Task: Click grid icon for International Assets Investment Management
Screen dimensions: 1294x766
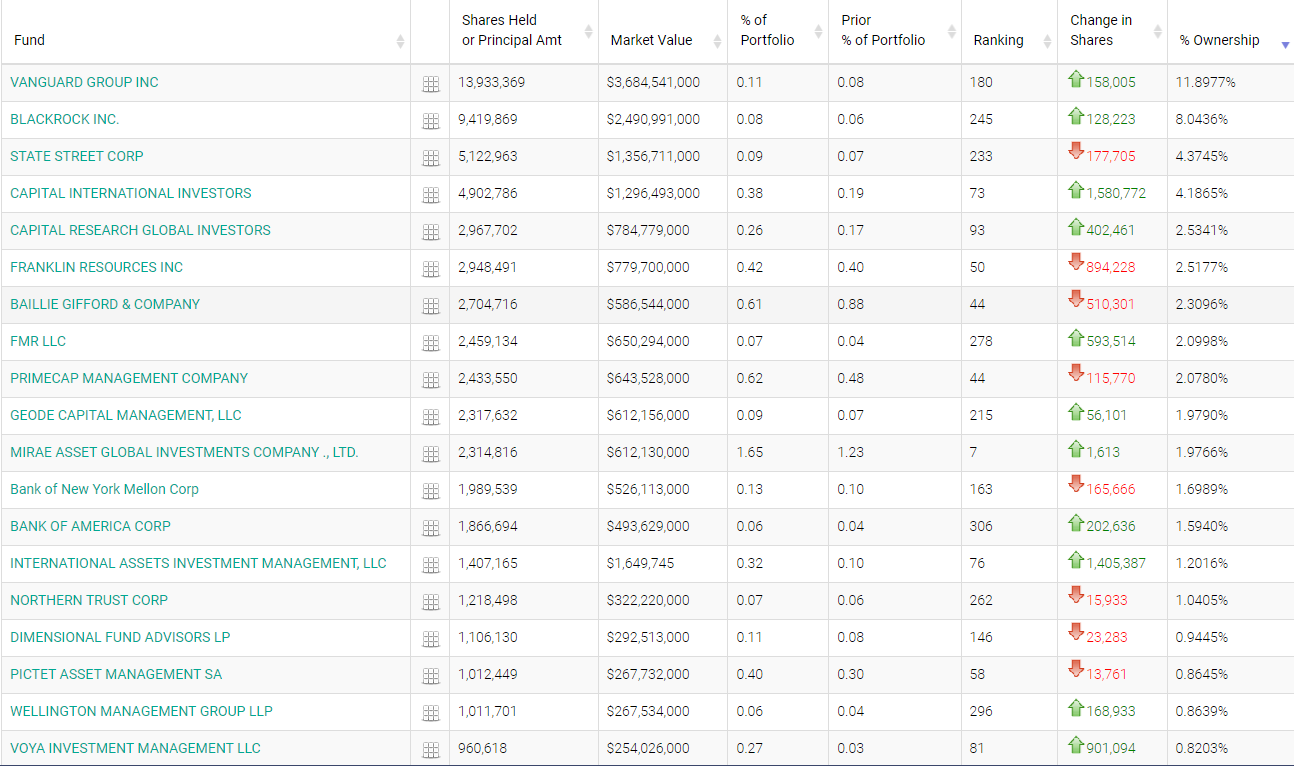Action: (431, 565)
